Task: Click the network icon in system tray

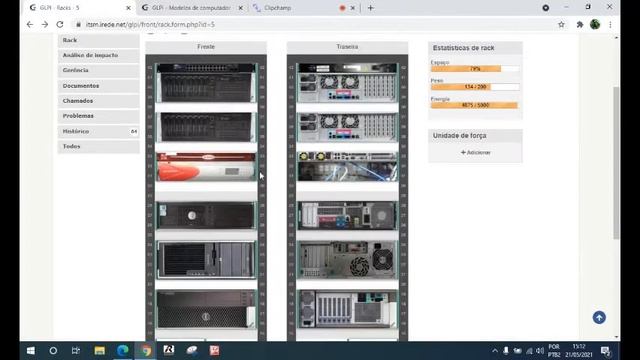Action: click(529, 351)
